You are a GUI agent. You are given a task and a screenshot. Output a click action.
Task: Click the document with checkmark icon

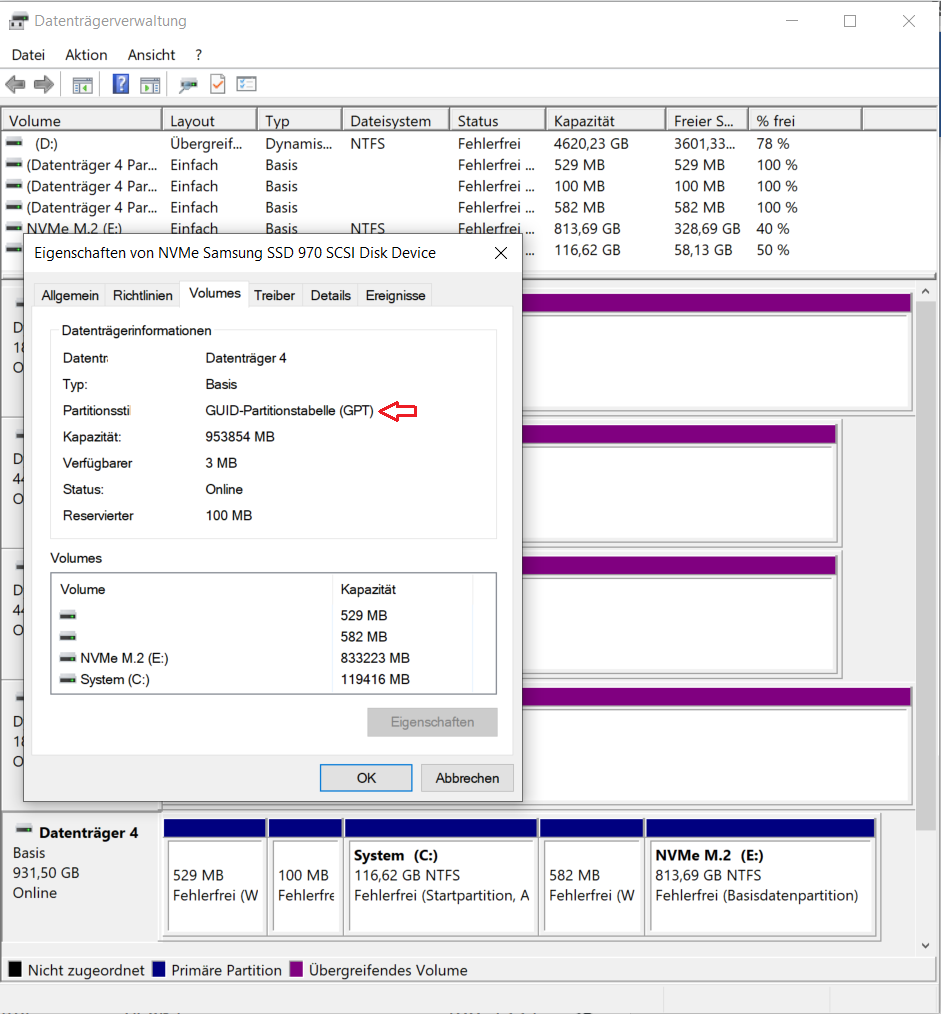(218, 84)
